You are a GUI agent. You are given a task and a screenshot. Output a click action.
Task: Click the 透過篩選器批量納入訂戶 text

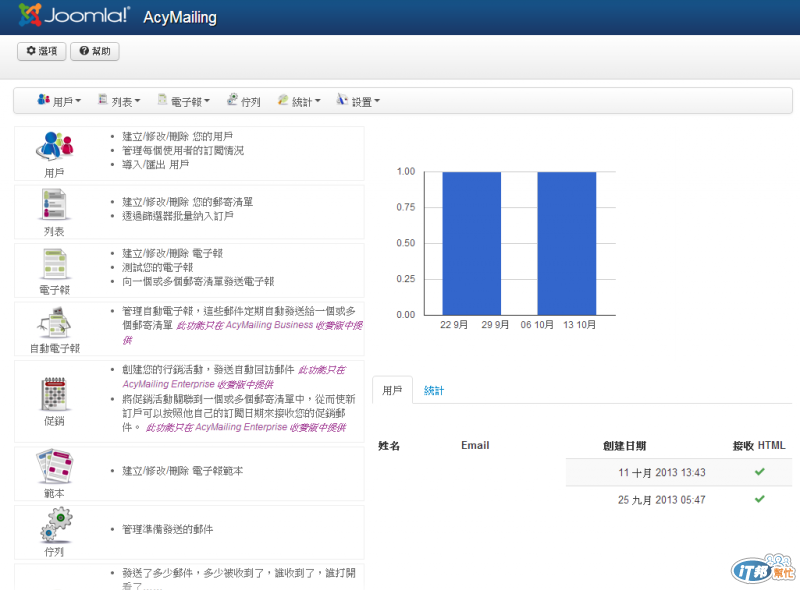(178, 216)
